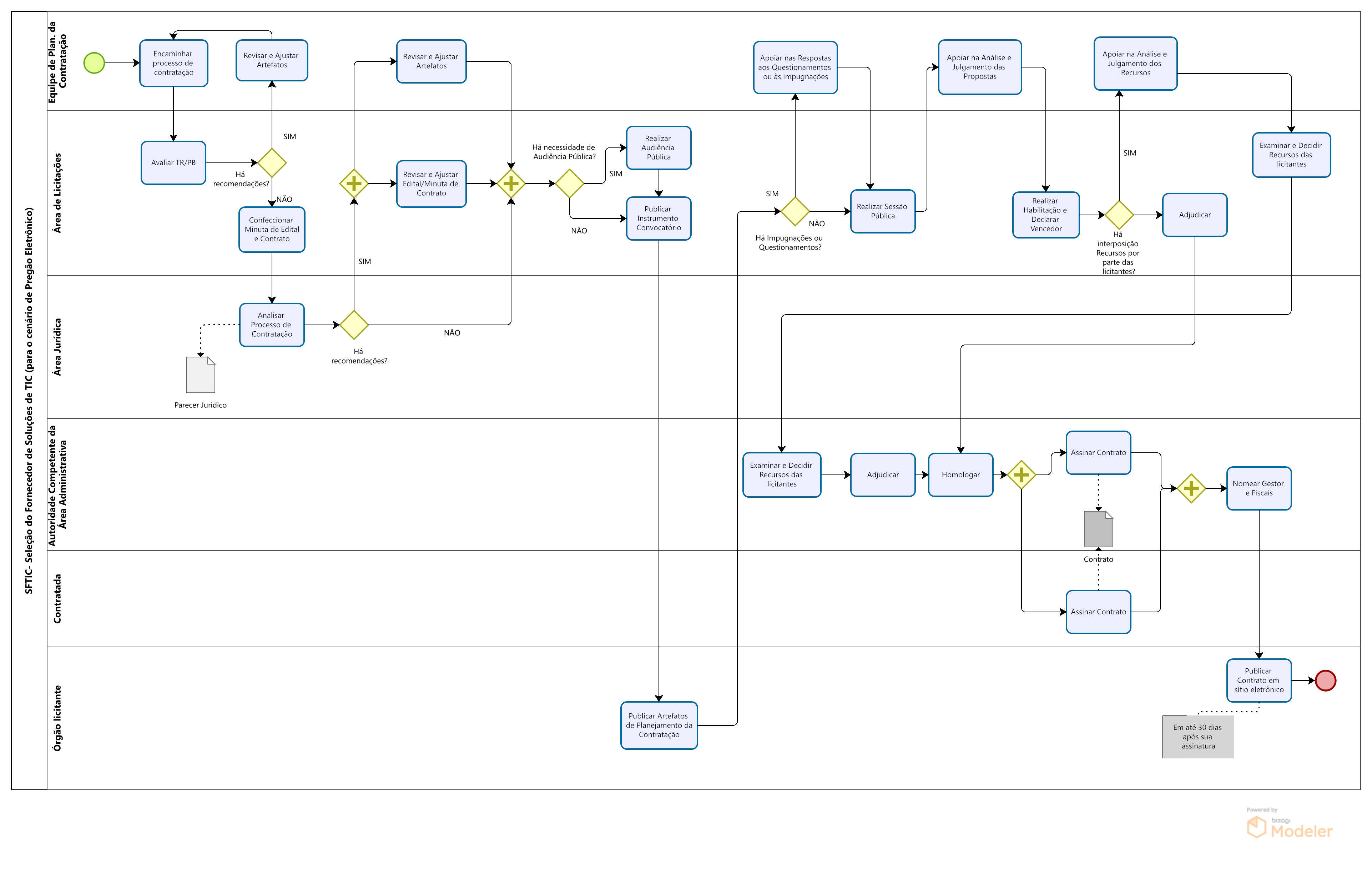The image size is (1372, 894).
Task: Select the parallel gateway after Homologar
Action: tap(1021, 475)
